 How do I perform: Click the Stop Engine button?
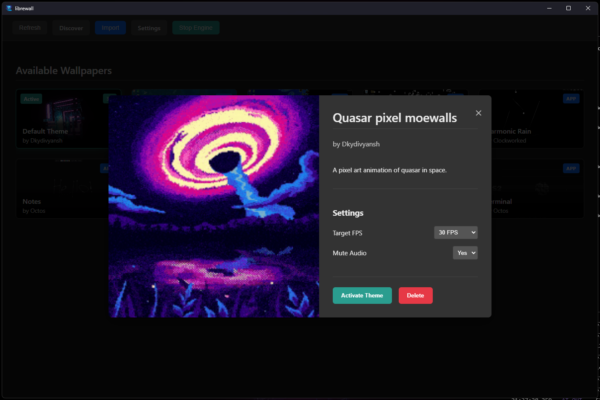click(196, 28)
